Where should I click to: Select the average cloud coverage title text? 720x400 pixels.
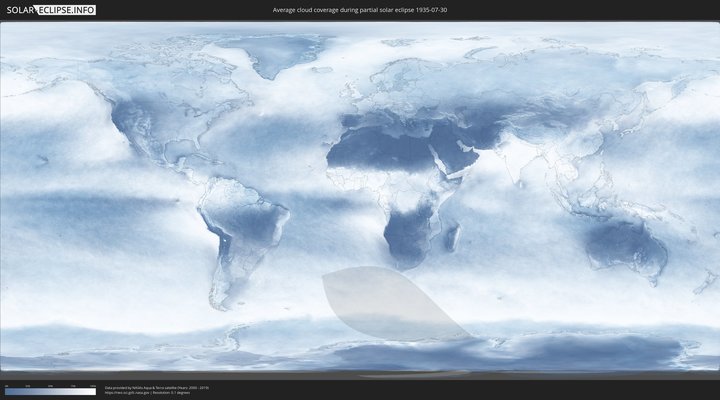pos(360,10)
